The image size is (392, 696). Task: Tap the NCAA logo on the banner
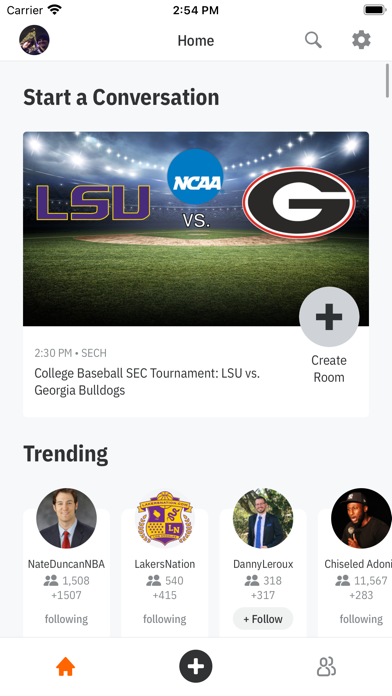195,177
